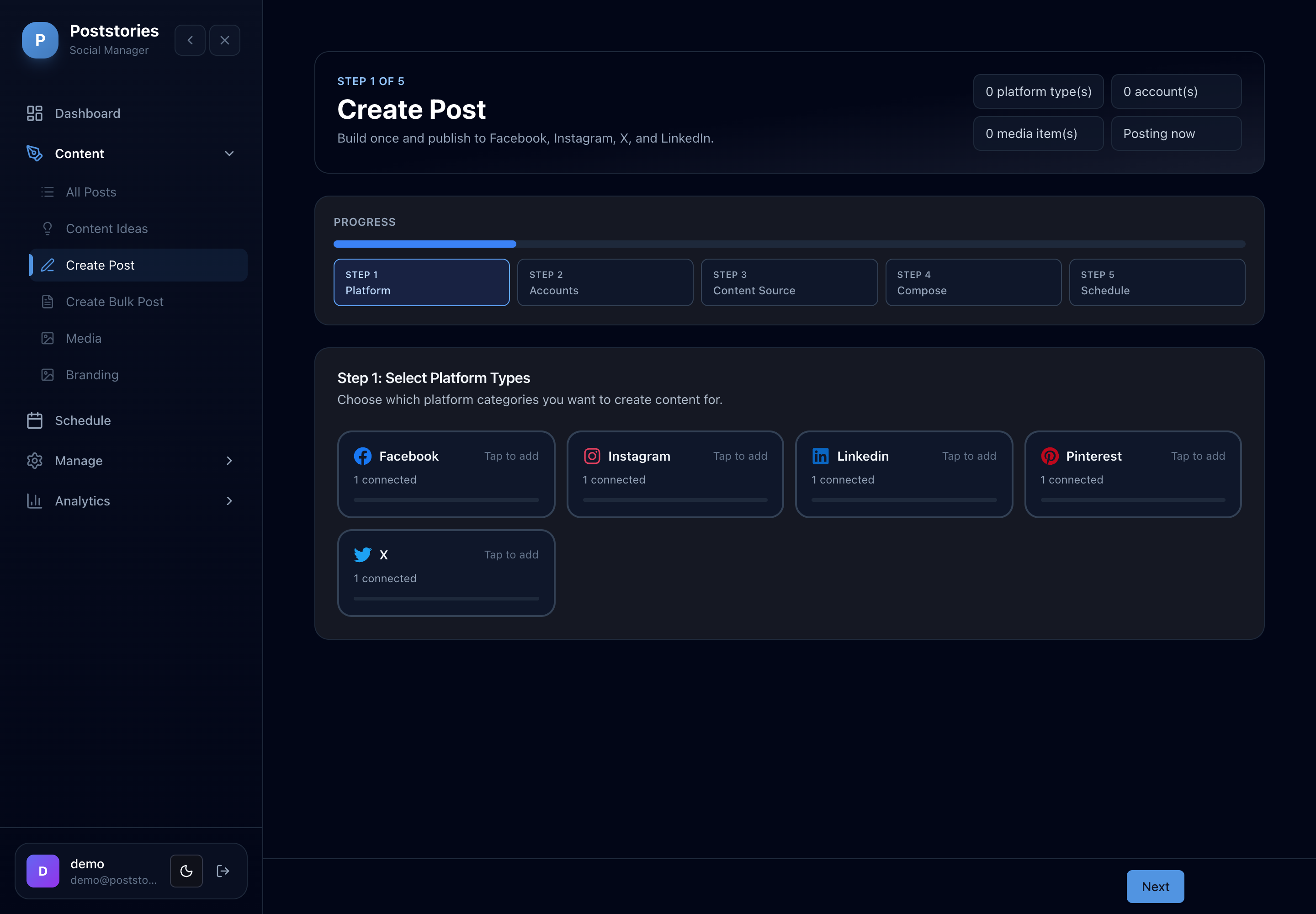Click the Poststories P logo
Screen dimensions: 1316x914
click(40, 40)
